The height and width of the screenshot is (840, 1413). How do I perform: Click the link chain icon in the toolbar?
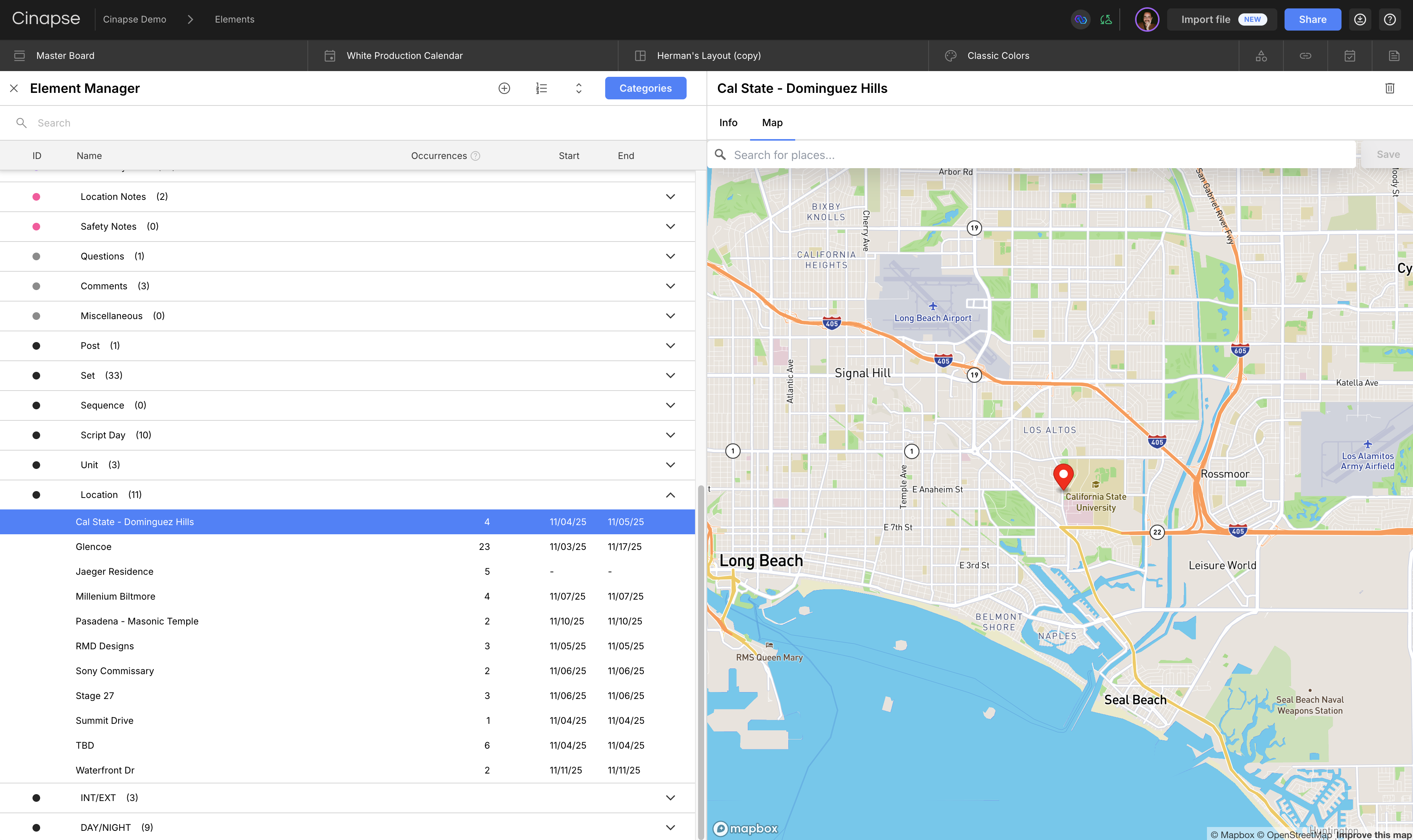1305,55
